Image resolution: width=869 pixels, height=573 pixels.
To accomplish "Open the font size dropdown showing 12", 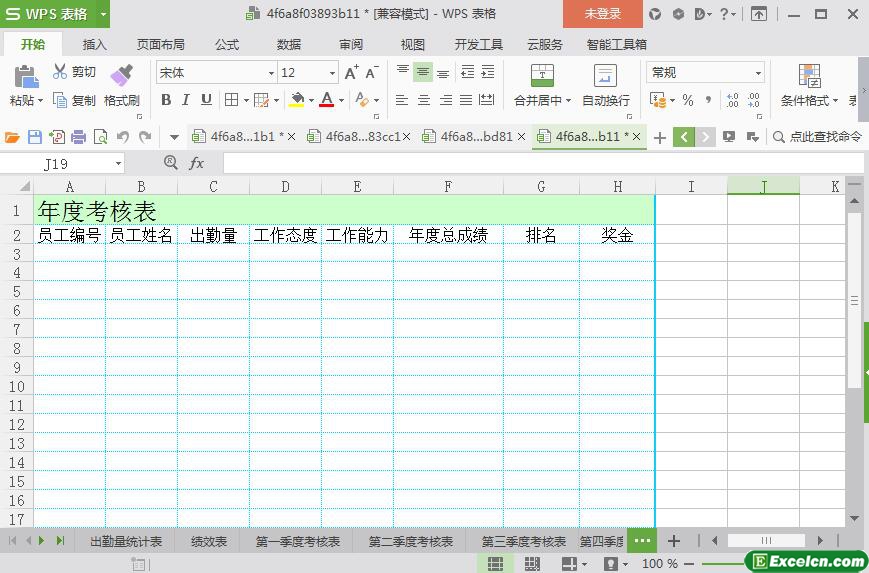I will pyautogui.click(x=333, y=73).
